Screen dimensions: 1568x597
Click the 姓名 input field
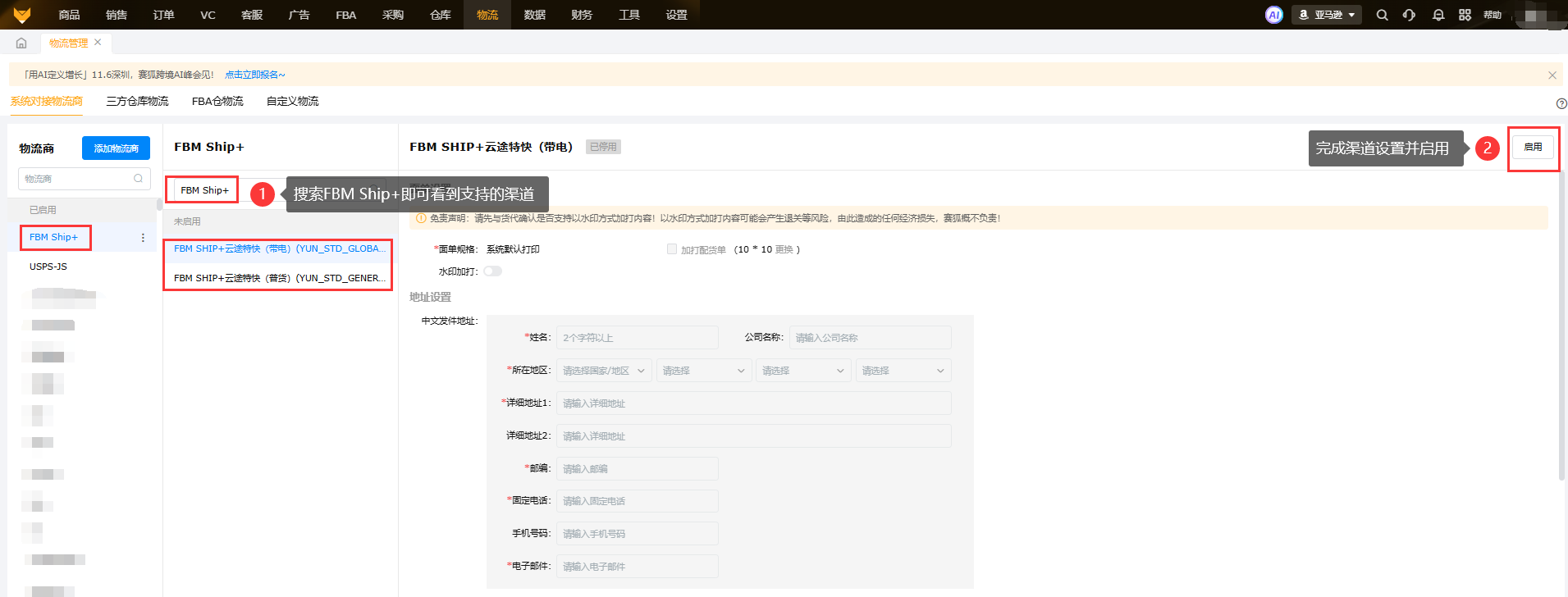tap(637, 338)
